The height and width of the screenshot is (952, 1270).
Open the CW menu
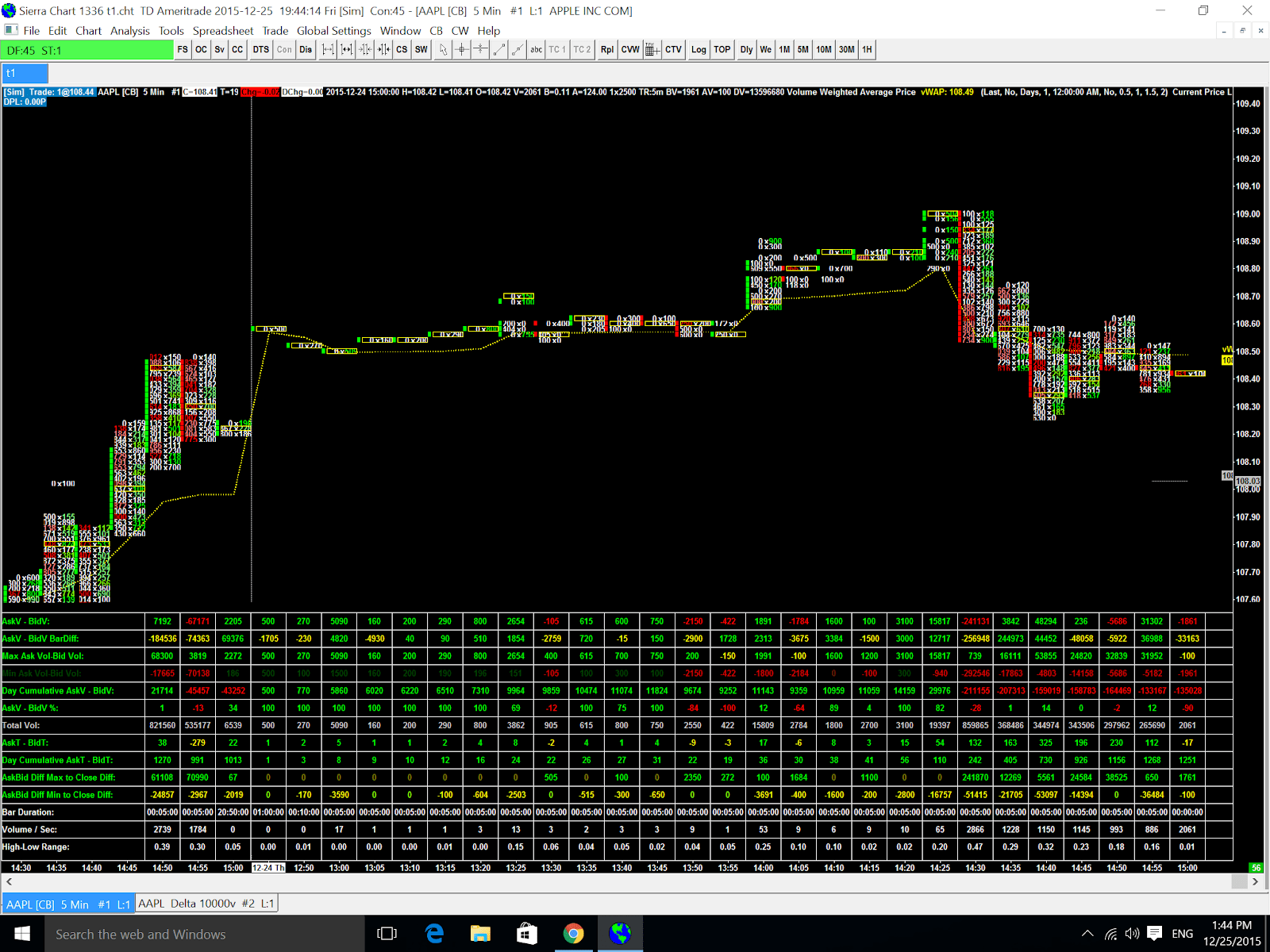(x=460, y=31)
